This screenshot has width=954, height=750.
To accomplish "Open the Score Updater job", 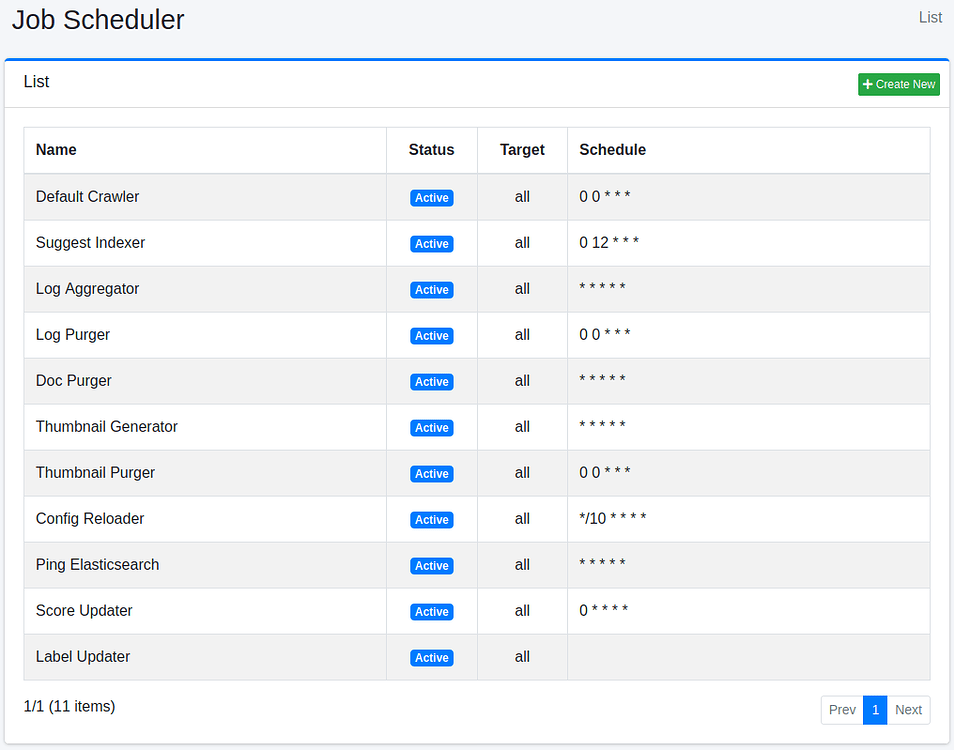I will (84, 611).
